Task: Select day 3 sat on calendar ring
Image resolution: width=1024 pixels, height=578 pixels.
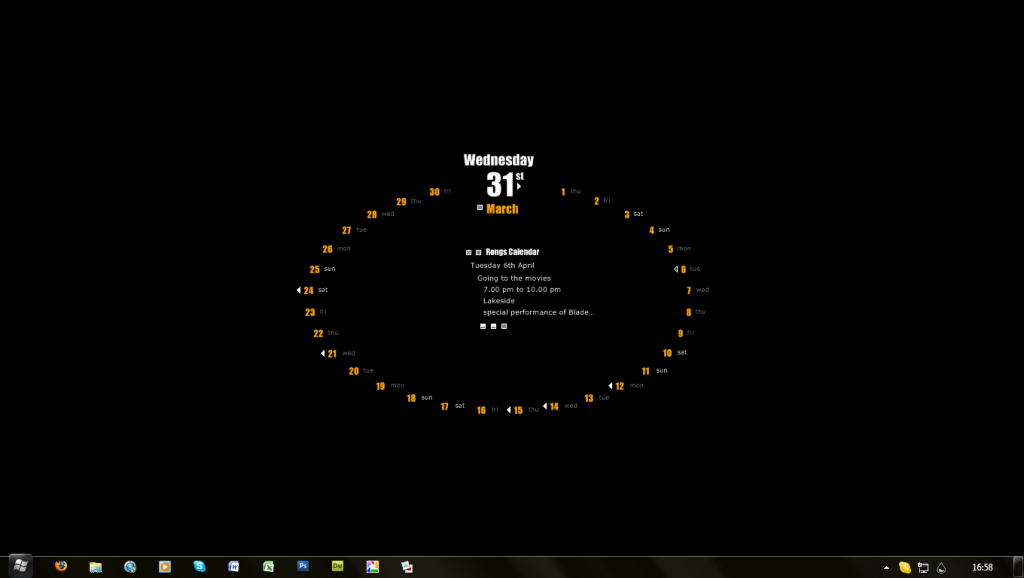Action: pos(633,214)
